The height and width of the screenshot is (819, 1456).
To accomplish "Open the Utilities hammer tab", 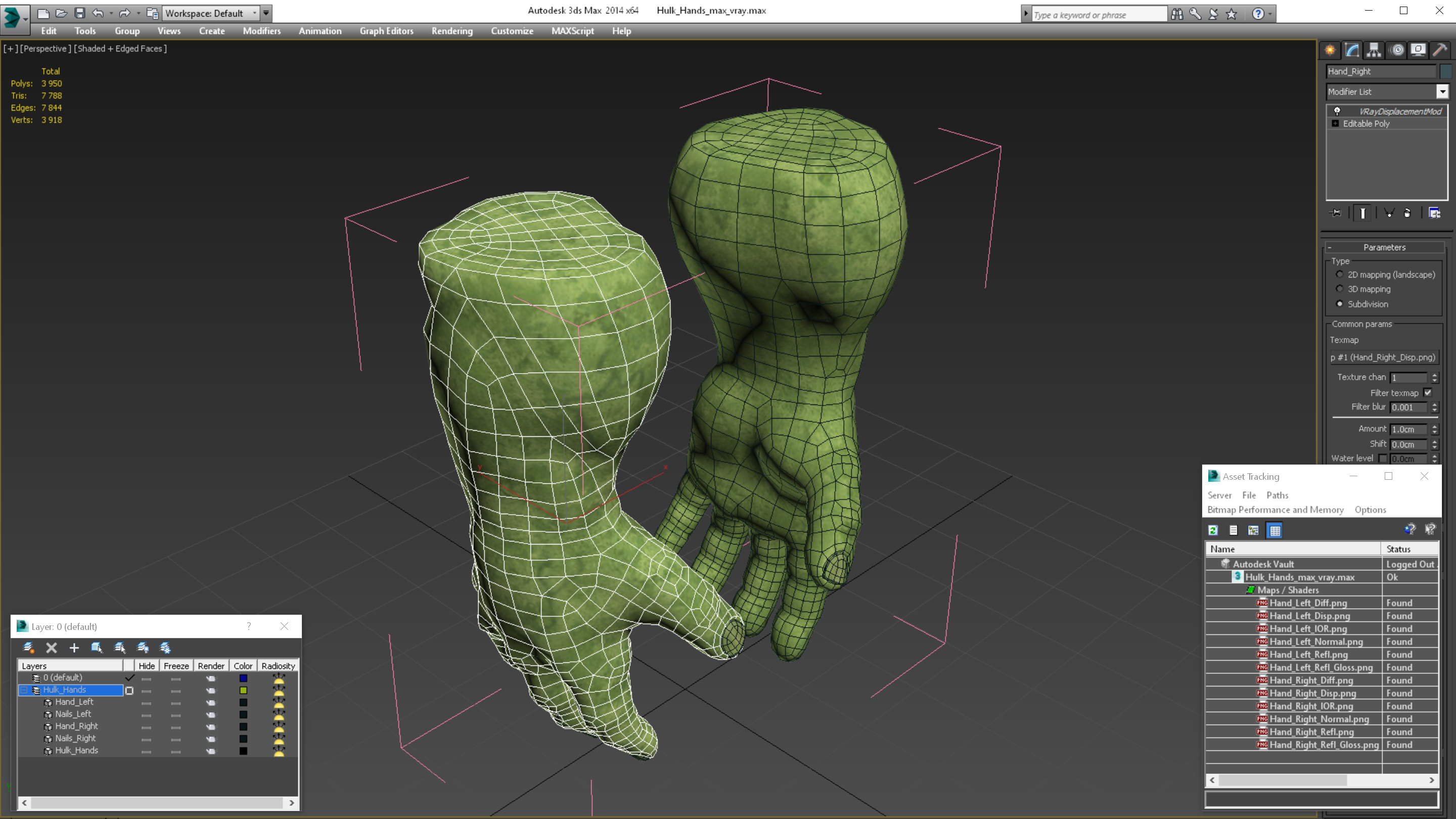I will point(1440,50).
